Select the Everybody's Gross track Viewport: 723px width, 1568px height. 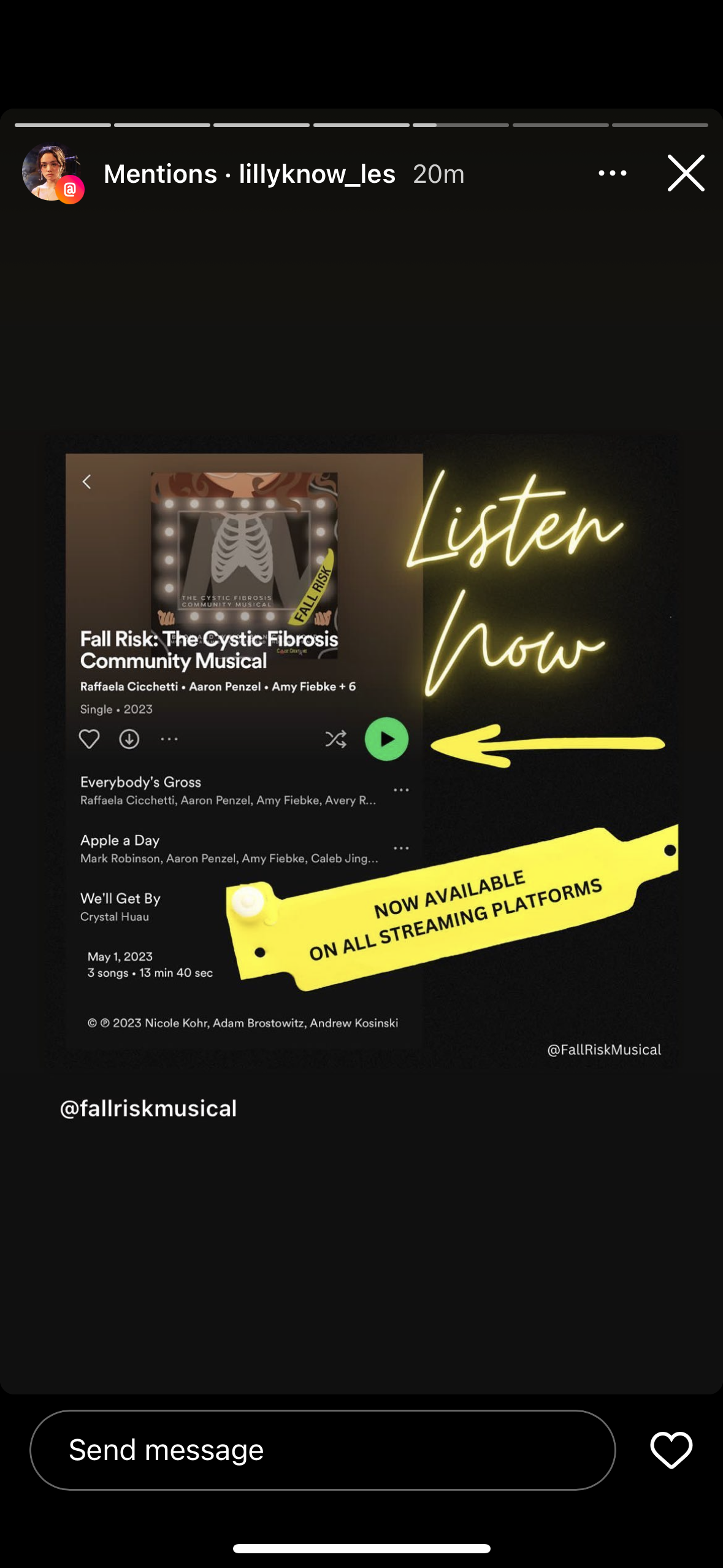tap(228, 790)
